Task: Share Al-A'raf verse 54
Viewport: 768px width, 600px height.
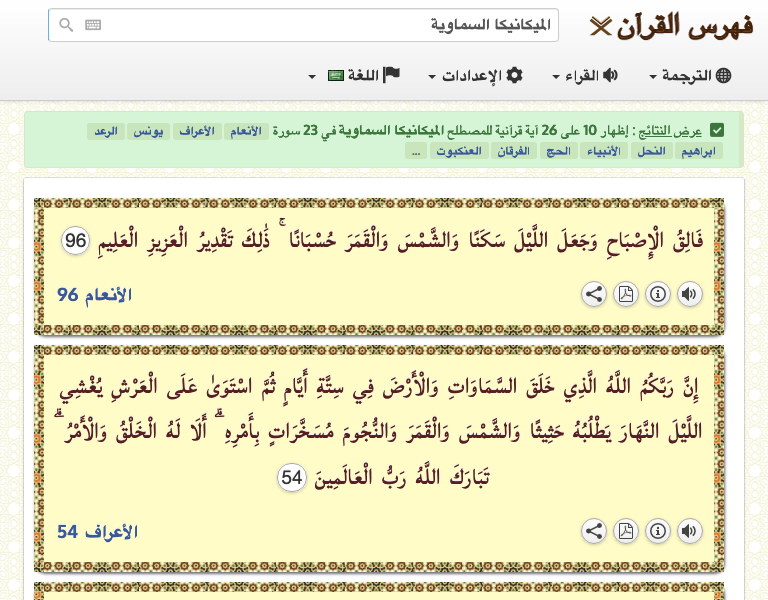Action: tap(594, 531)
